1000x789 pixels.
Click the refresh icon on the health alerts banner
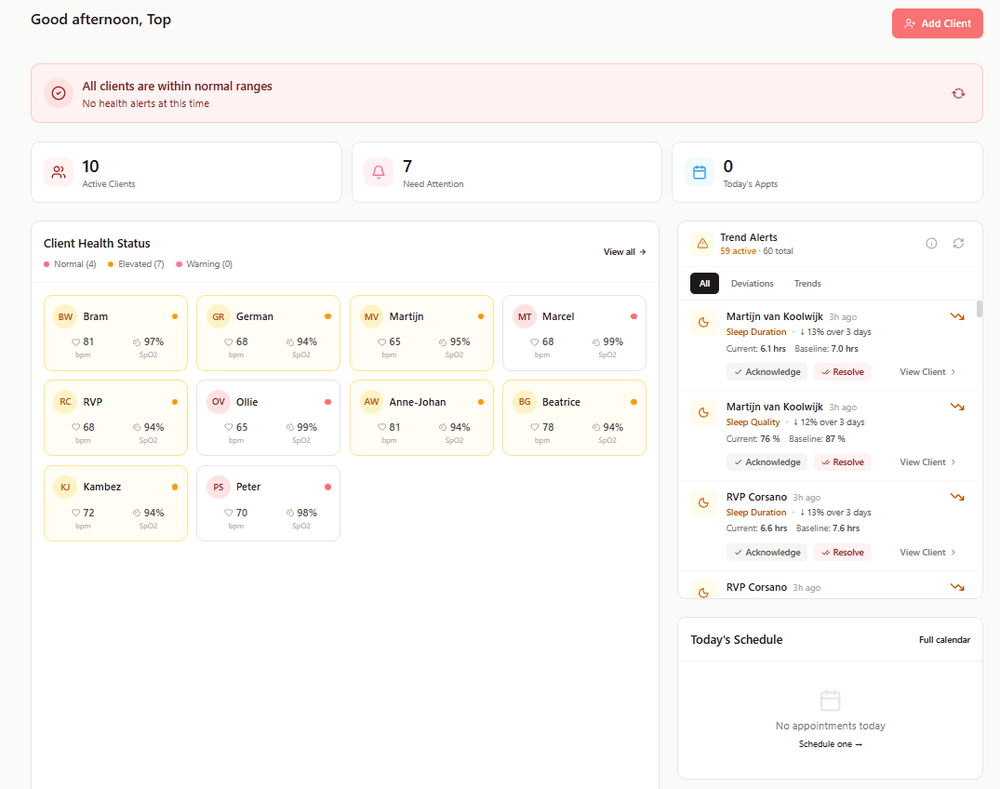coord(958,92)
